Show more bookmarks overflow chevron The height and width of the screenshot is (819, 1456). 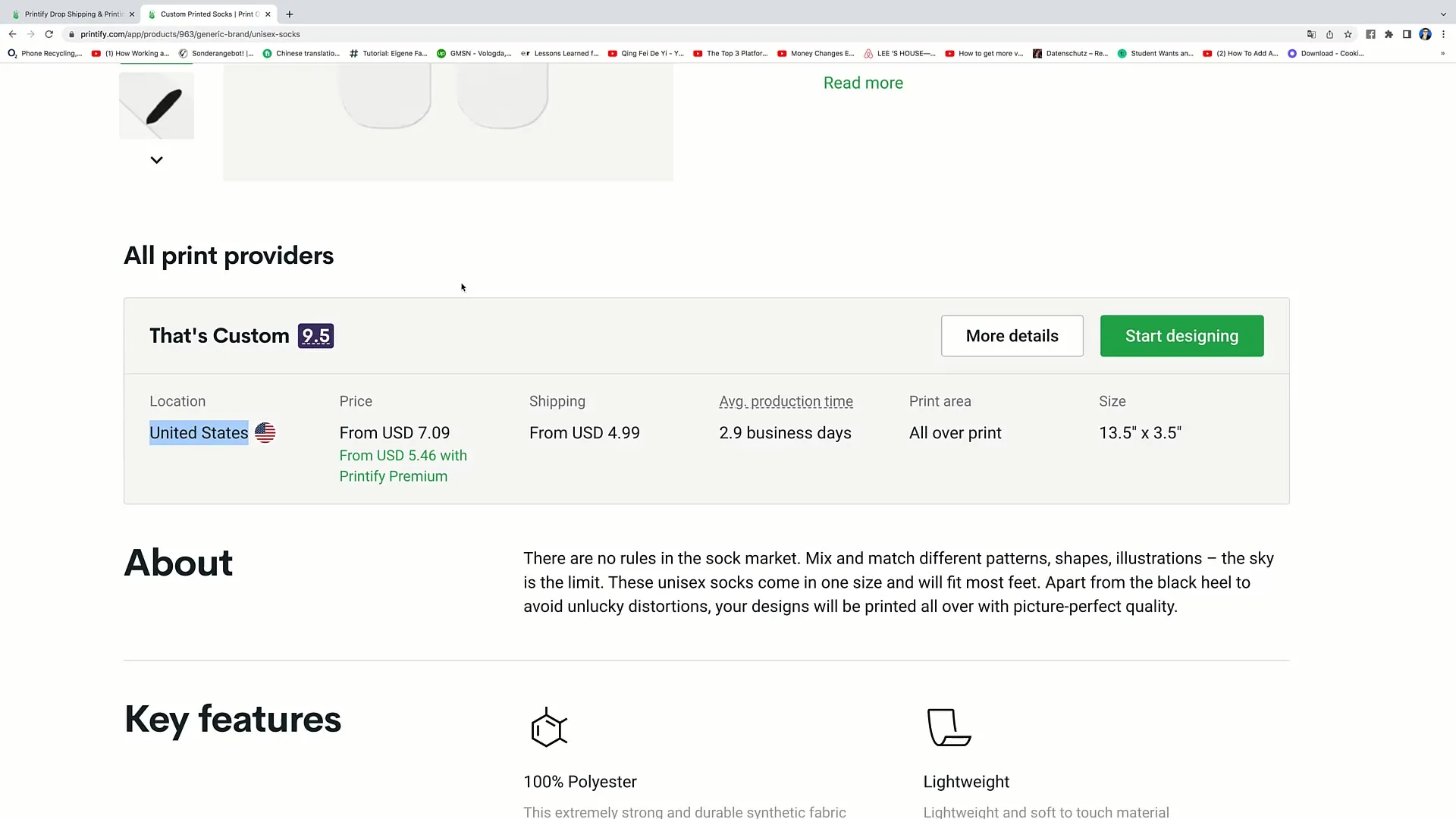(x=1442, y=54)
